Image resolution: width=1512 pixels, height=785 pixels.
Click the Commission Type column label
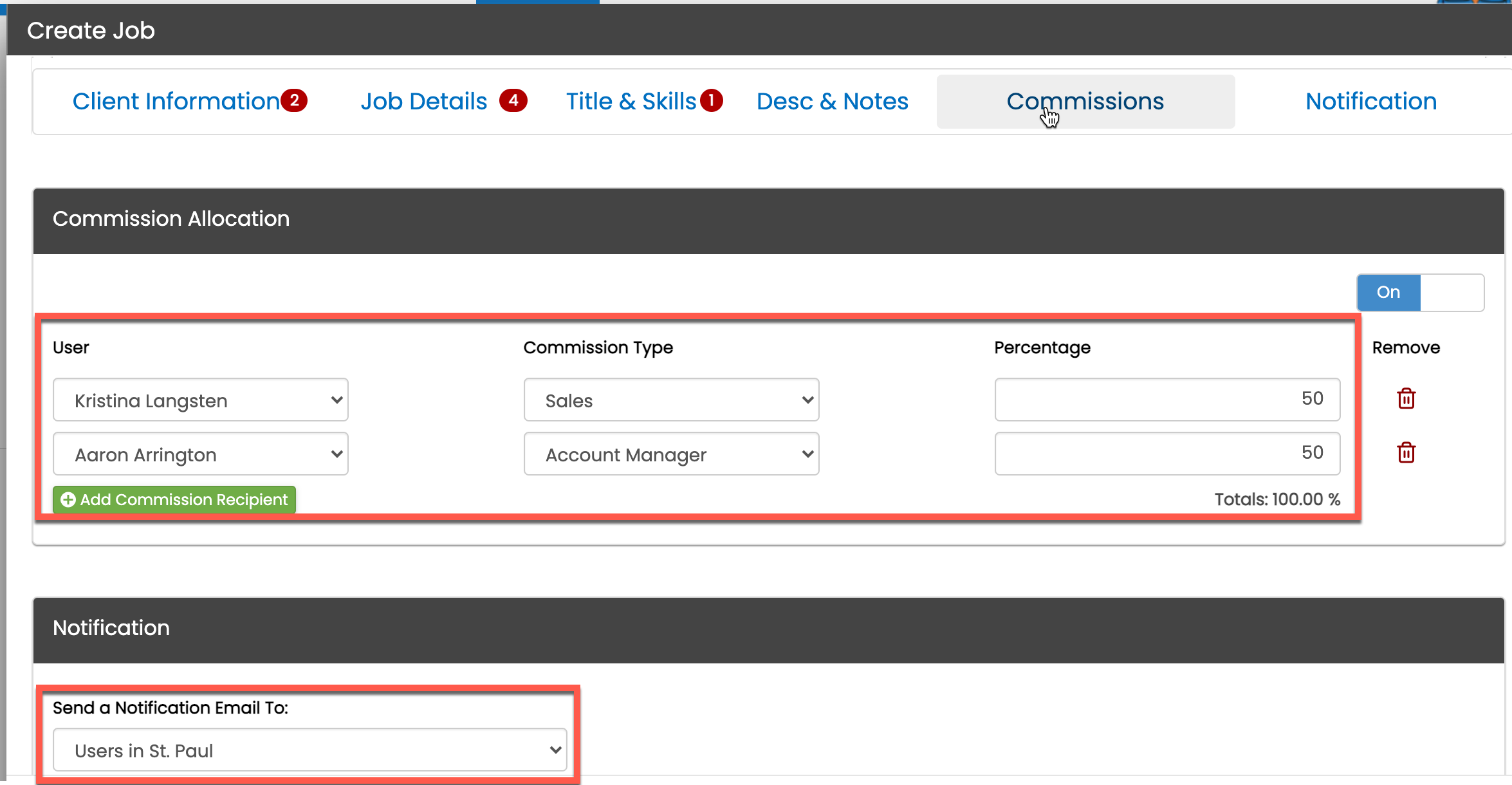coord(598,347)
